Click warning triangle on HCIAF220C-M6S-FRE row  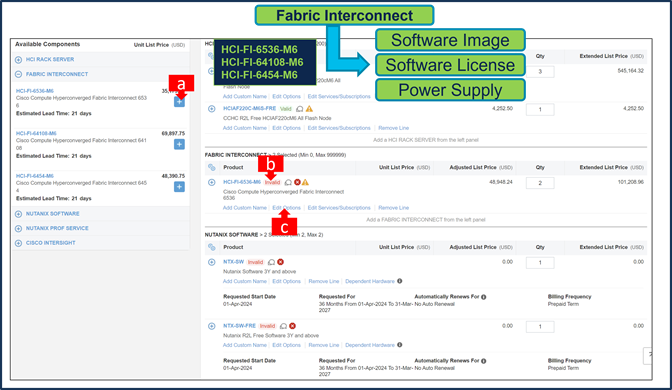[x=309, y=109]
